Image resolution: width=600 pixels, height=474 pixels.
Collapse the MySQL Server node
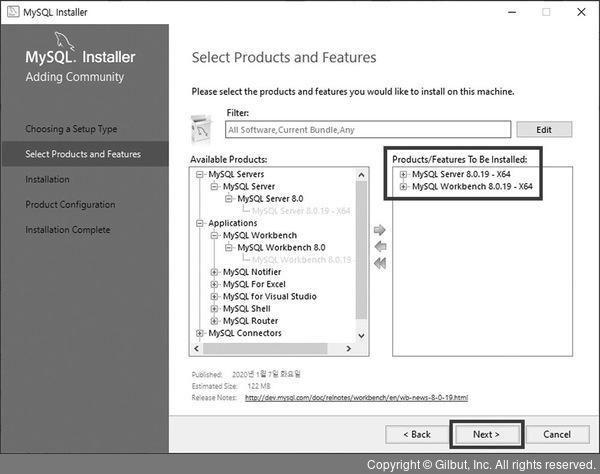pyautogui.click(x=214, y=187)
